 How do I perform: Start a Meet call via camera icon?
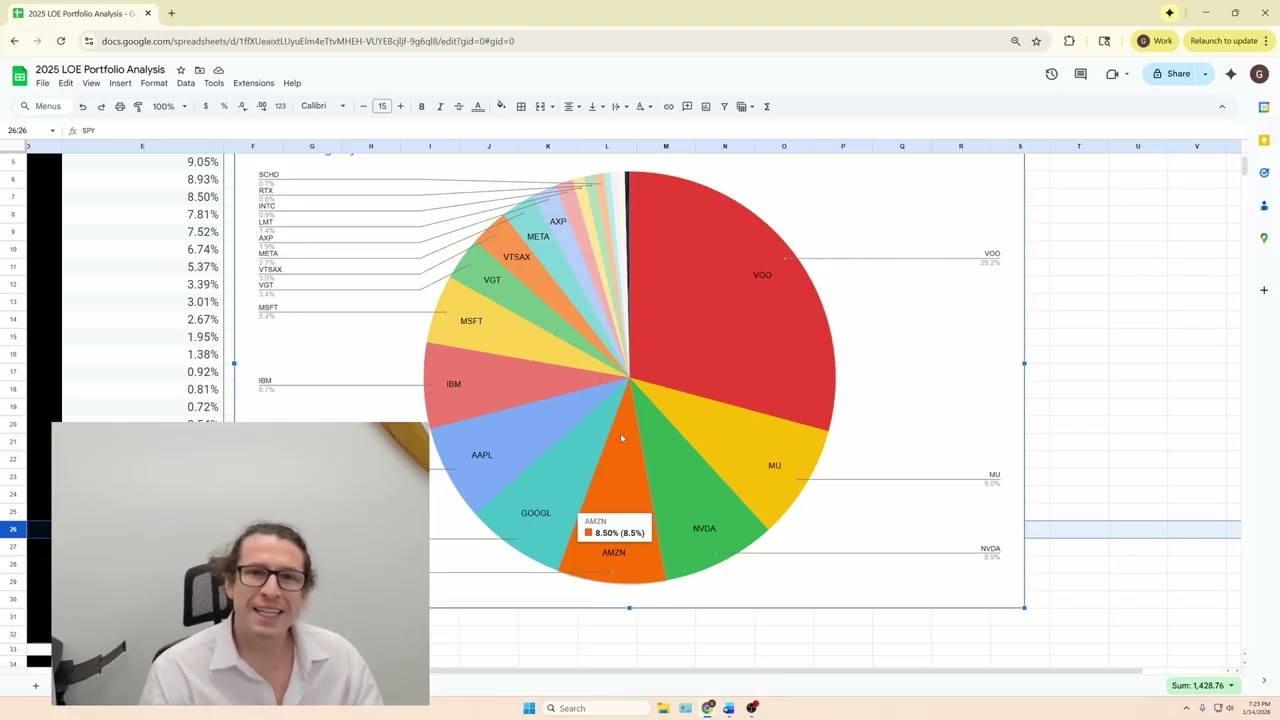point(1113,74)
